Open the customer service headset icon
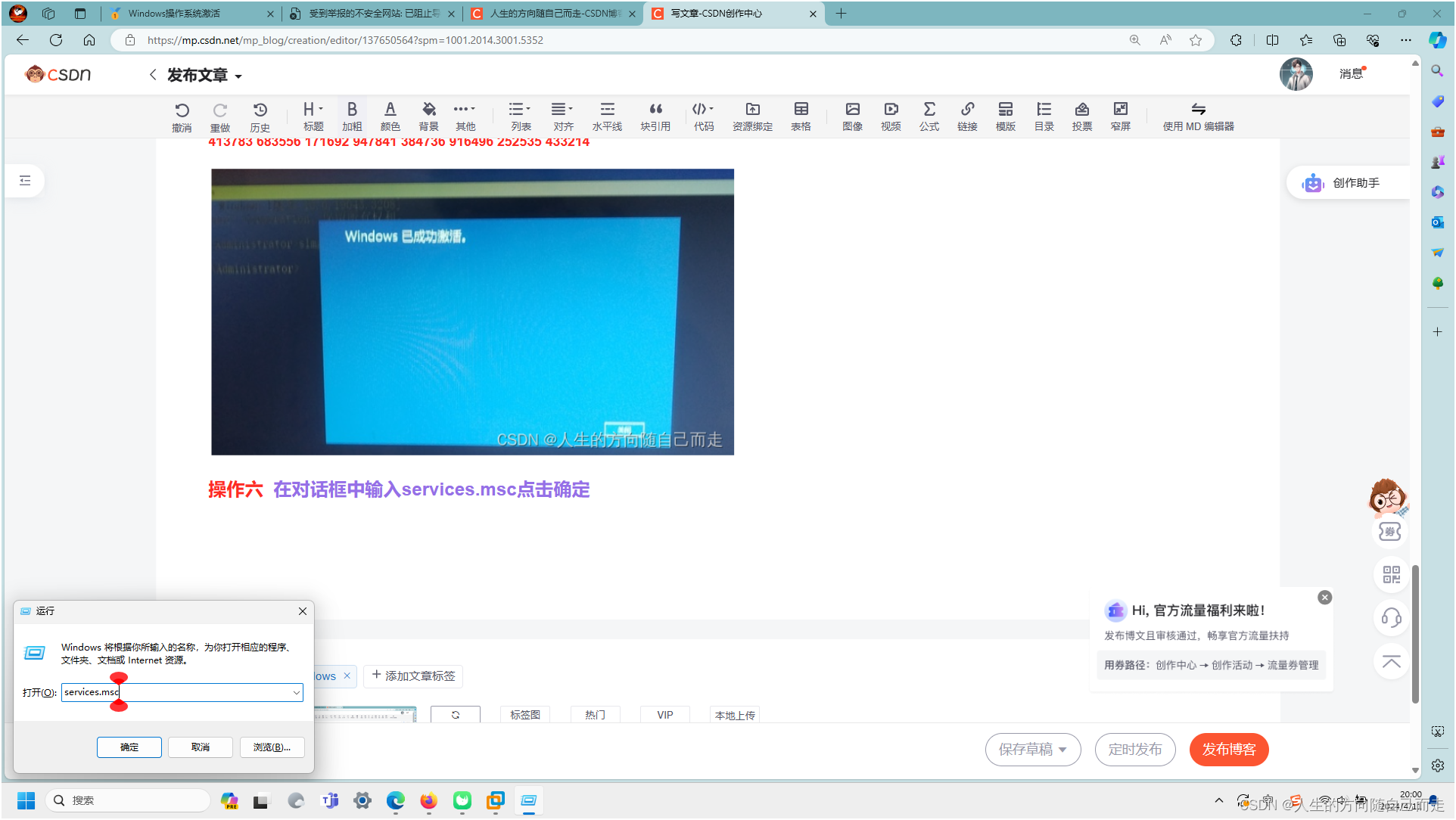Image resolution: width=1456 pixels, height=820 pixels. coord(1391,617)
